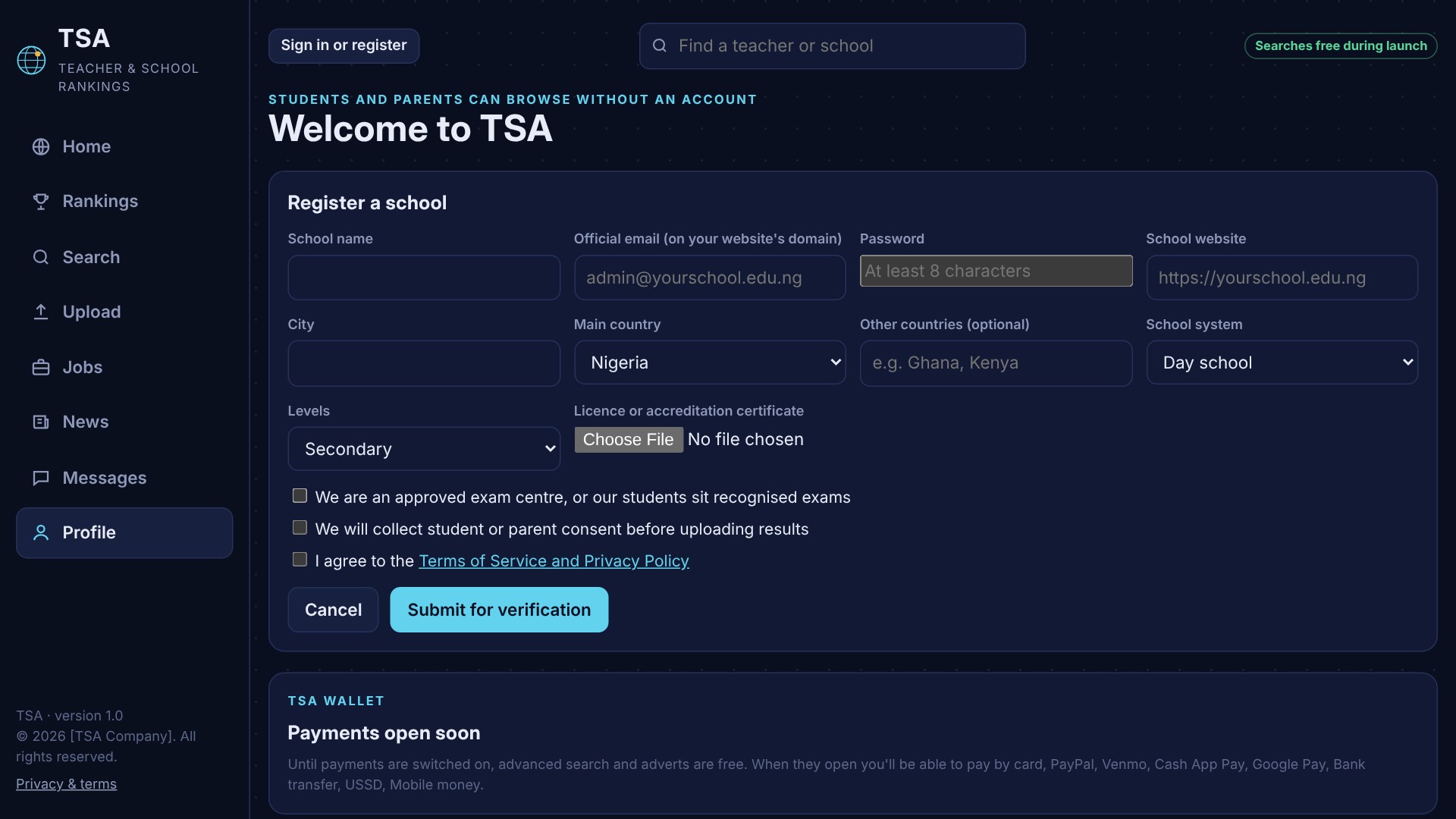Click the News newspaper icon

[41, 422]
